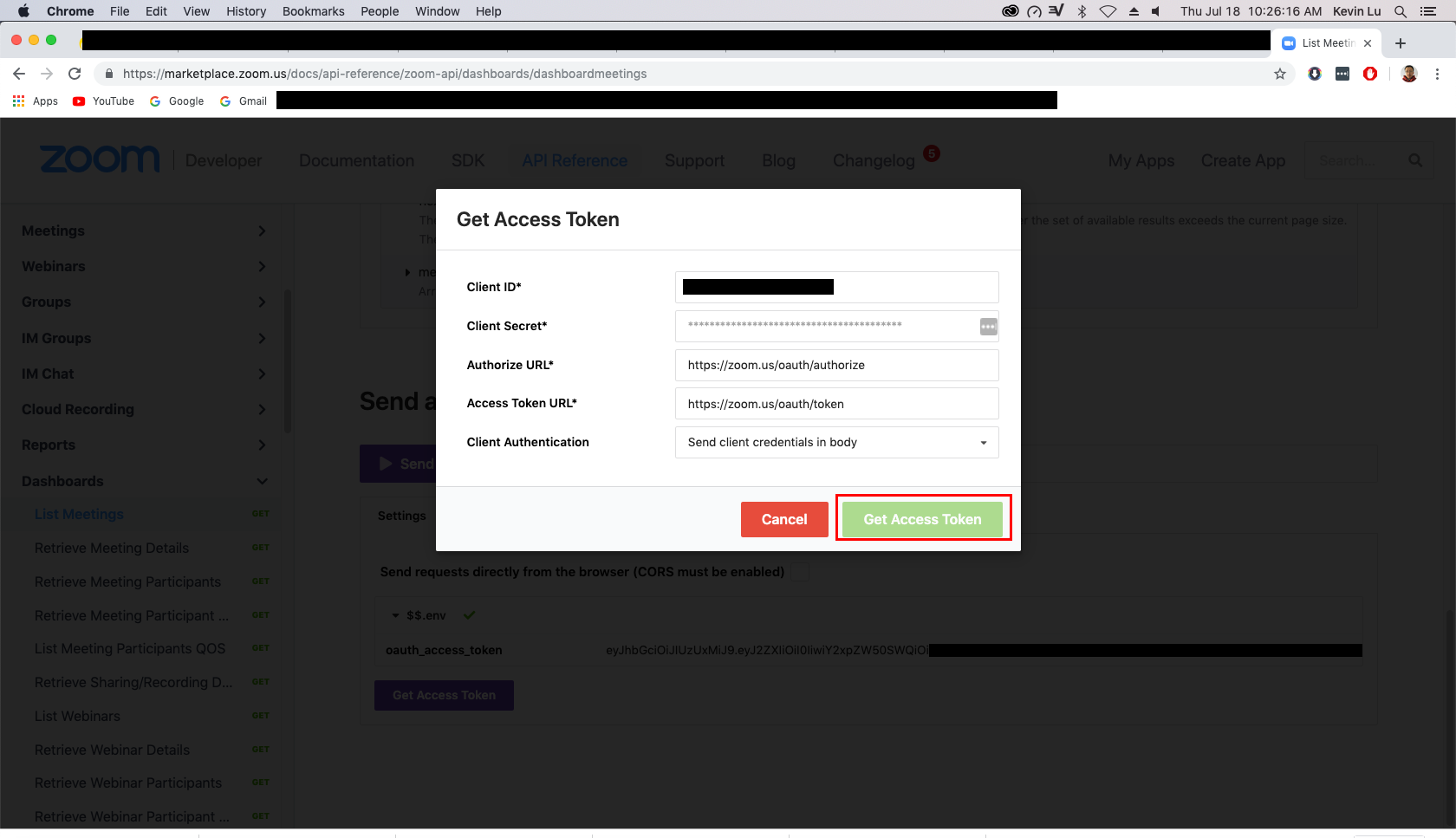Expand the IM Chat sidebar section

pyautogui.click(x=262, y=374)
